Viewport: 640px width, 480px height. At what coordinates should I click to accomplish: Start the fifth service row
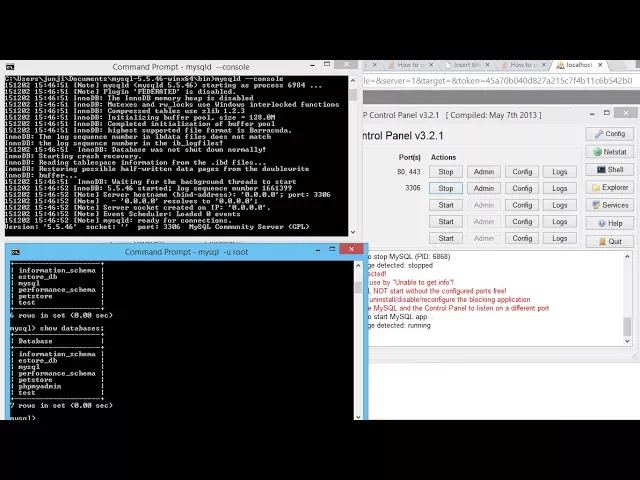(x=446, y=238)
